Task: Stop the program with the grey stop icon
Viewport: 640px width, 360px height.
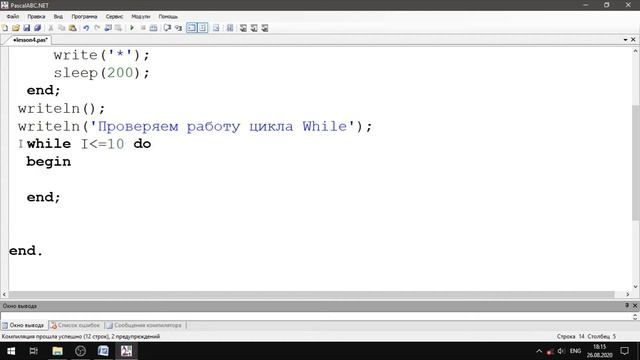Action: point(143,28)
